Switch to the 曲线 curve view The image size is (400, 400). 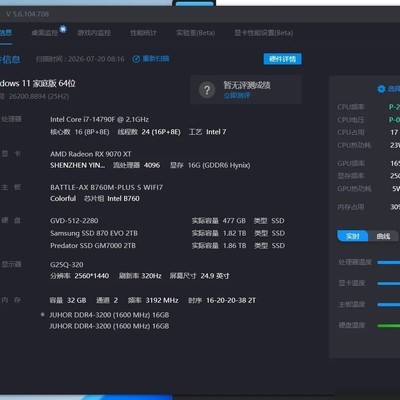coord(383,236)
